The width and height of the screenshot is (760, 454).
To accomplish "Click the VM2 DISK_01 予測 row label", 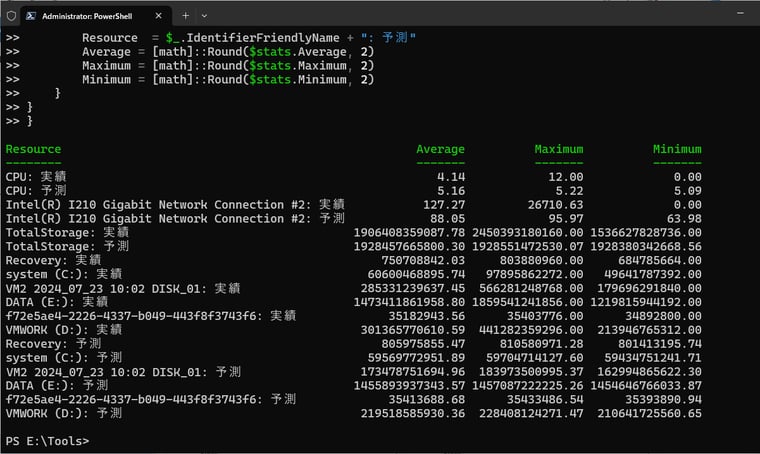I will 123,372.
